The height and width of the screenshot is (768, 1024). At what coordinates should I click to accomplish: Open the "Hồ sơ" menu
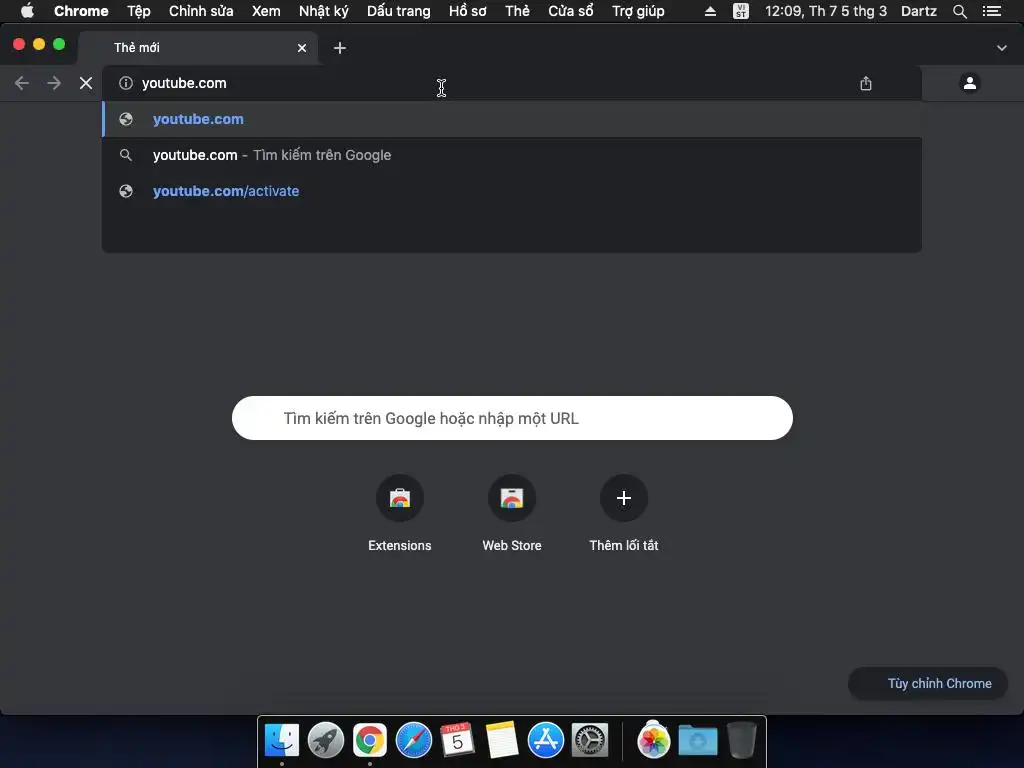coord(468,11)
